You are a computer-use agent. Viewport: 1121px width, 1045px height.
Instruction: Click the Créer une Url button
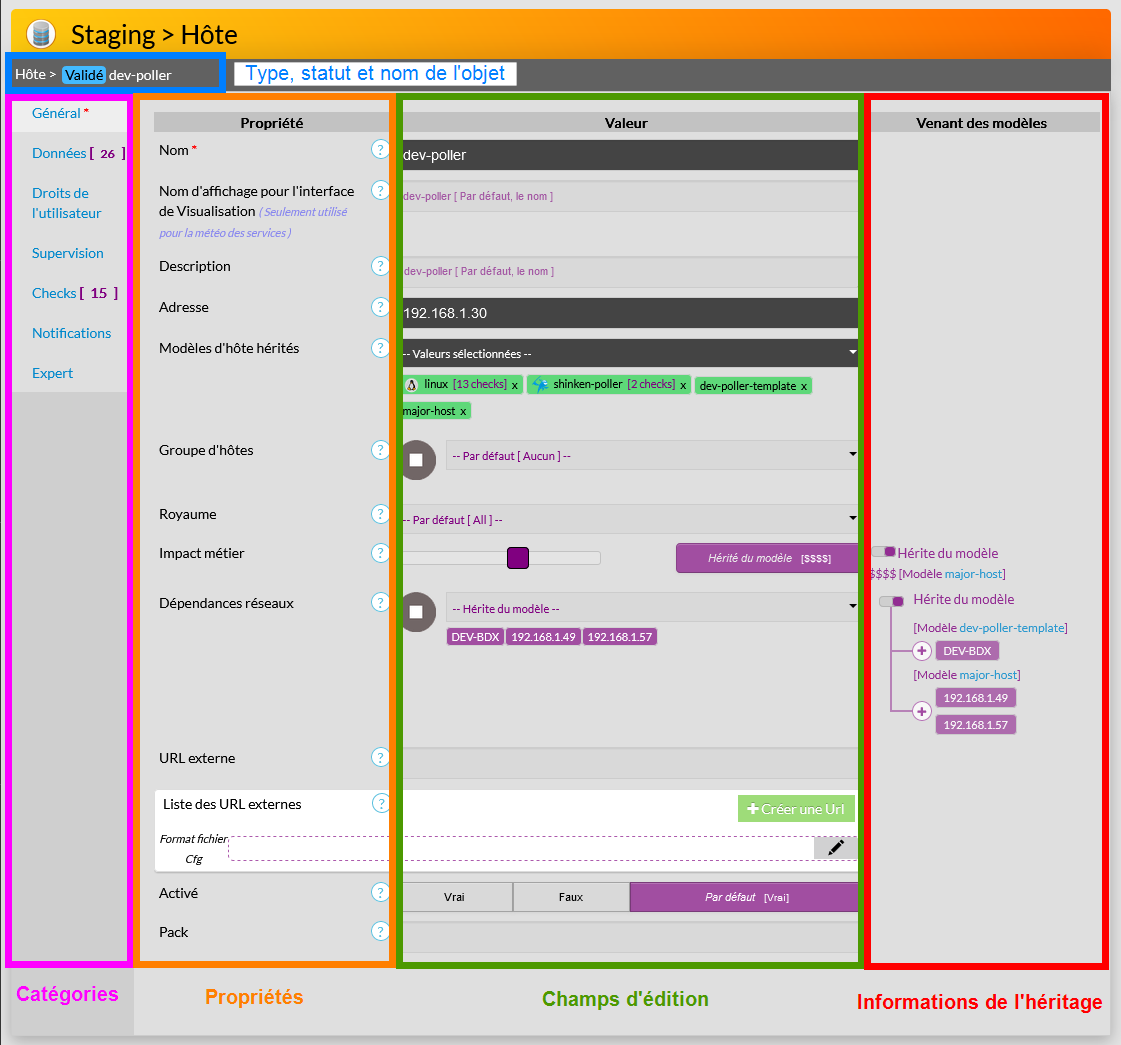(796, 809)
